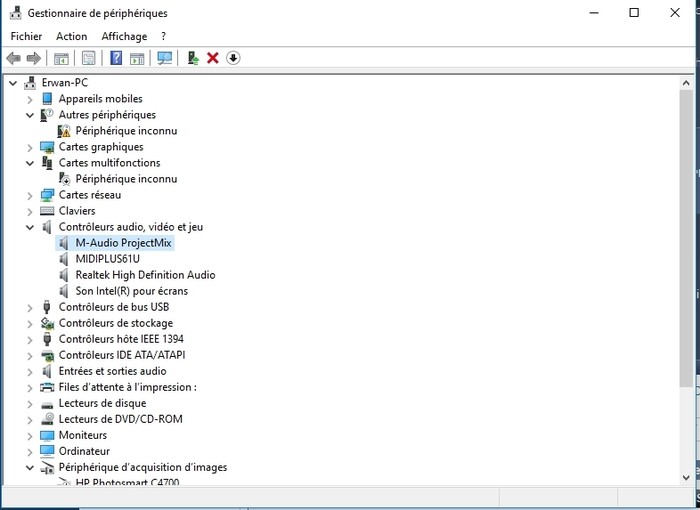The width and height of the screenshot is (700, 510).
Task: Click the USB plug icon beside Contrôleurs de bus USB
Action: point(47,307)
